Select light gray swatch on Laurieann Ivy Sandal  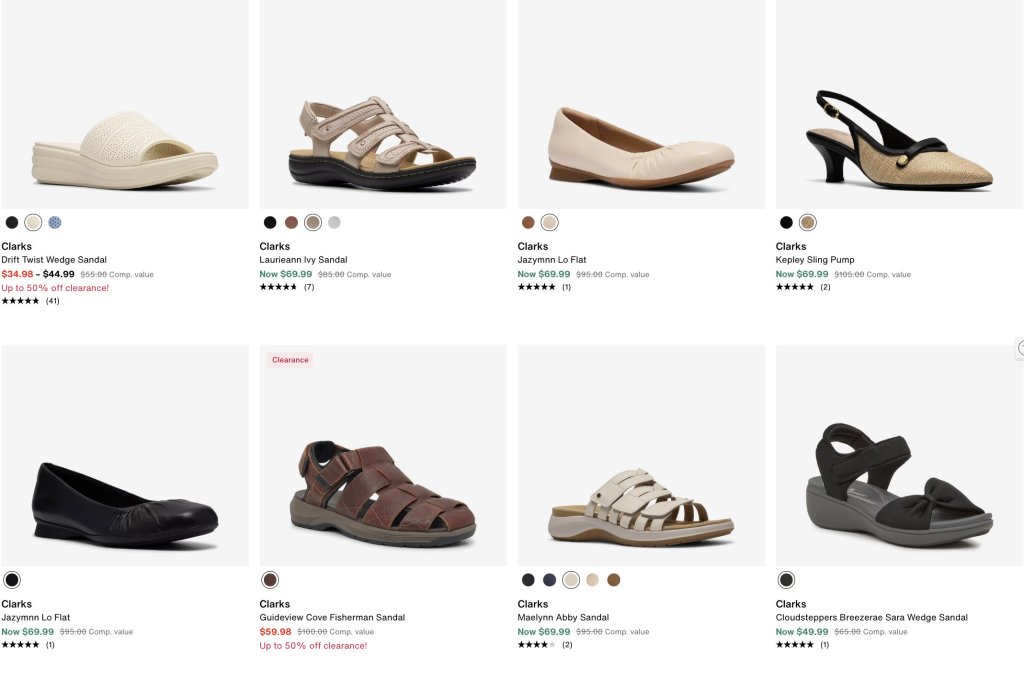coord(334,223)
